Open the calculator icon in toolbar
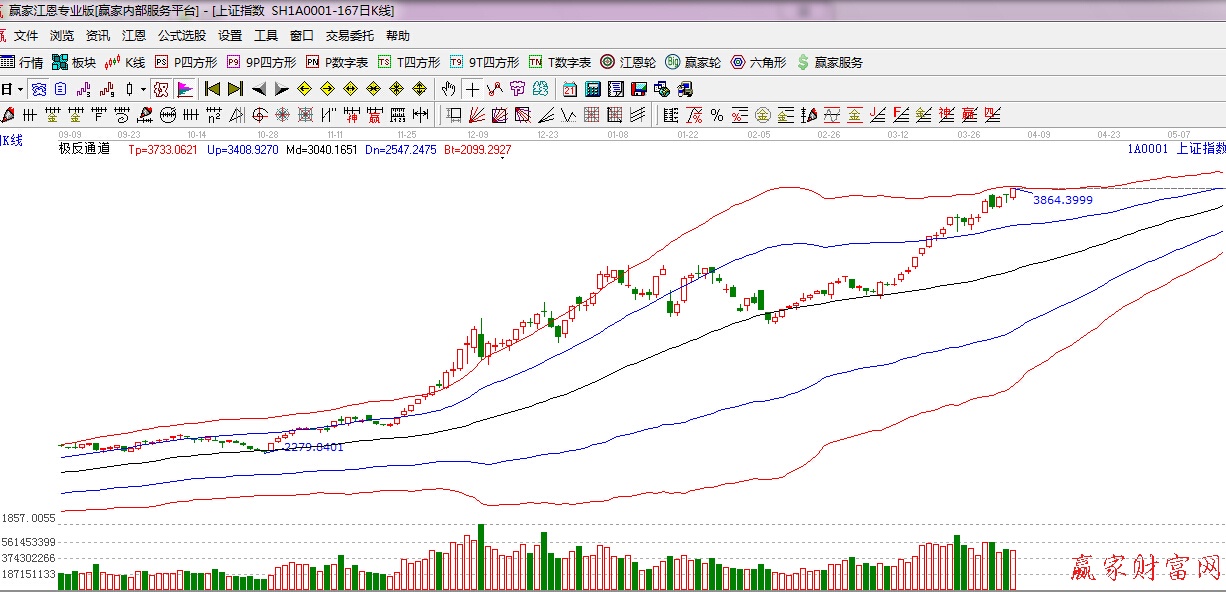Screen dimensions: 1226x592 click(592, 89)
